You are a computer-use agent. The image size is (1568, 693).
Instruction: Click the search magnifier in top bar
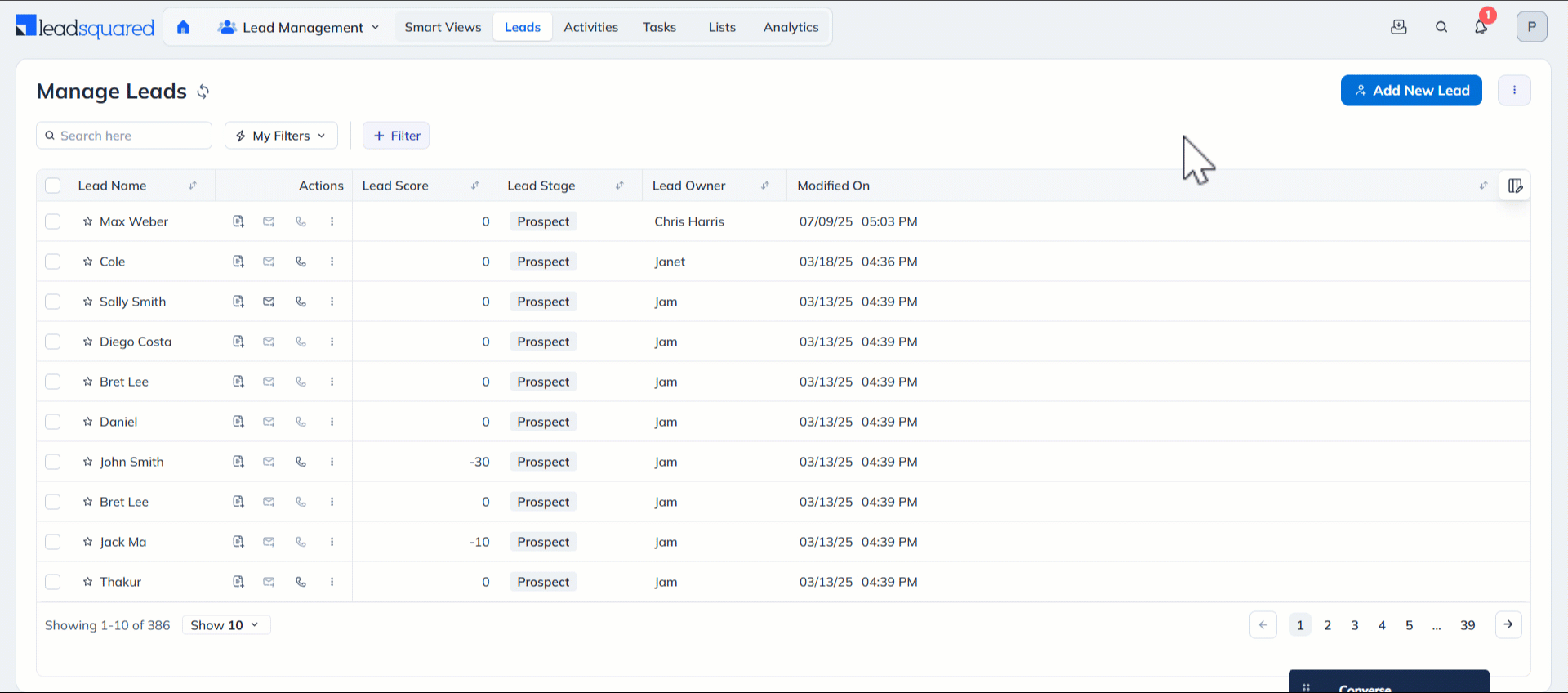click(1441, 27)
